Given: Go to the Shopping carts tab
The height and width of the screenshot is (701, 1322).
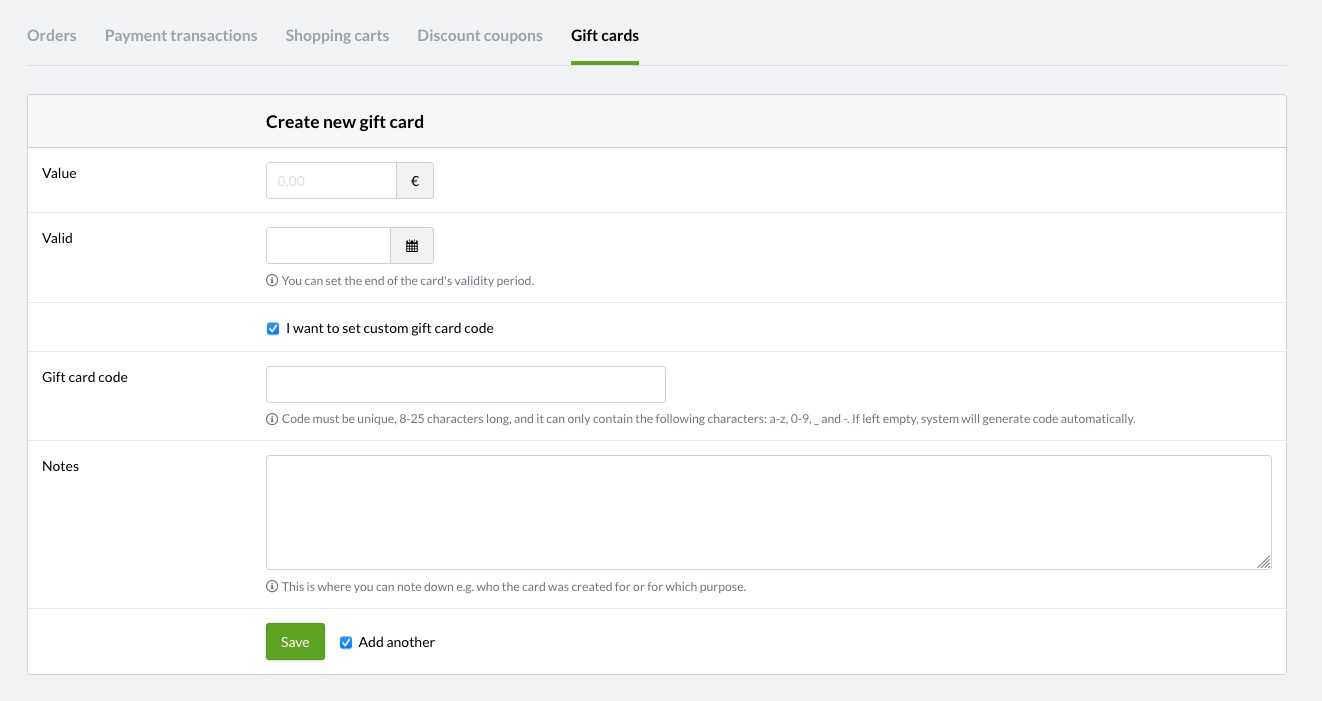Looking at the screenshot, I should click(337, 36).
